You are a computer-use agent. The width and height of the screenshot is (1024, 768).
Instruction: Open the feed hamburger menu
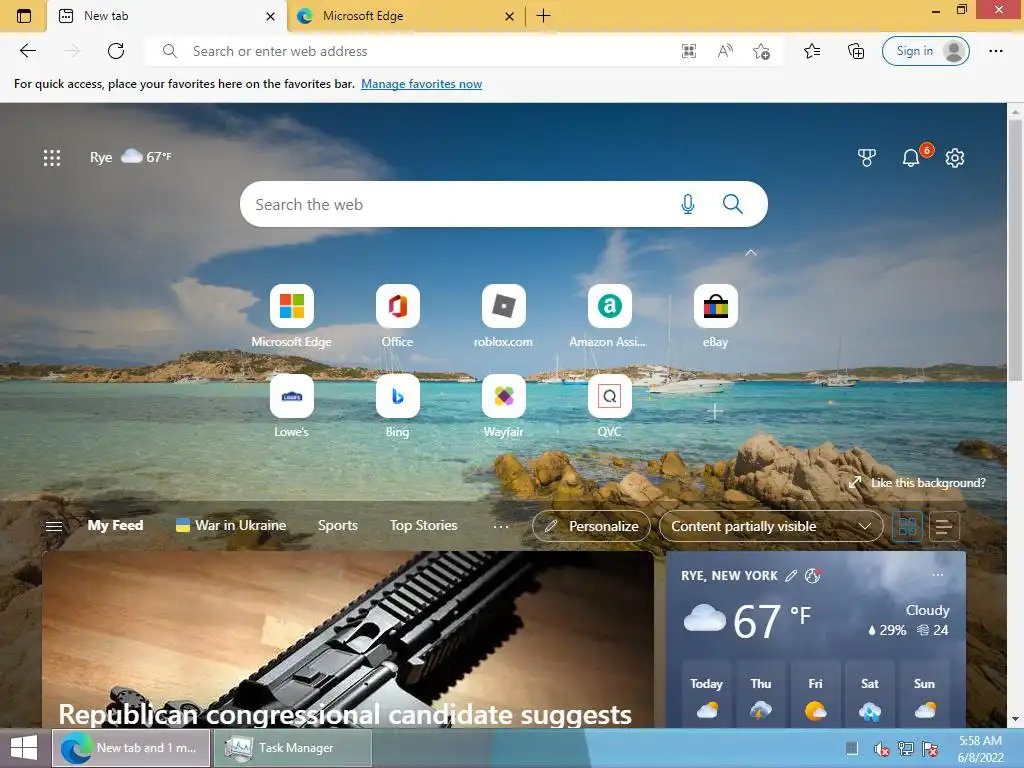pos(54,526)
